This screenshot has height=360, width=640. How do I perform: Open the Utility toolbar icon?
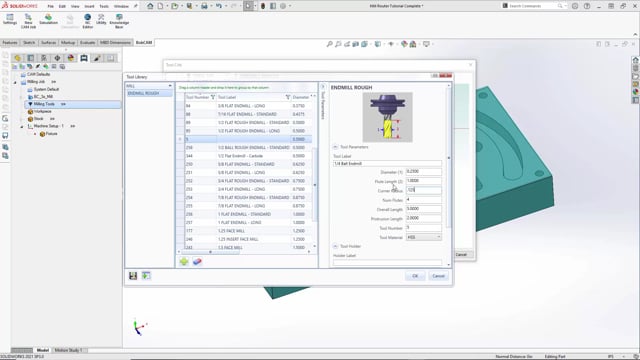point(101,19)
